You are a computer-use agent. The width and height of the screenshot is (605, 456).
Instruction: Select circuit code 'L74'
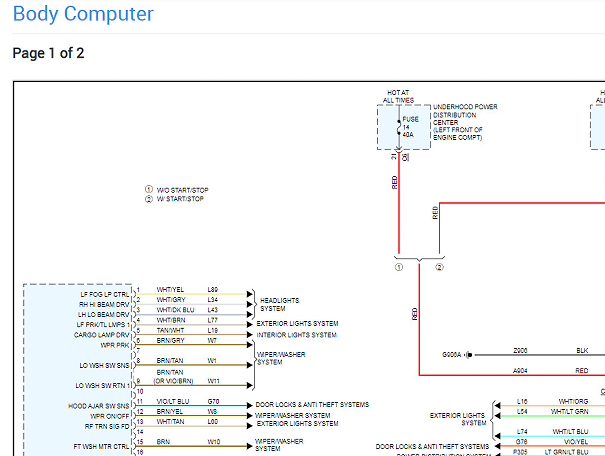point(522,432)
